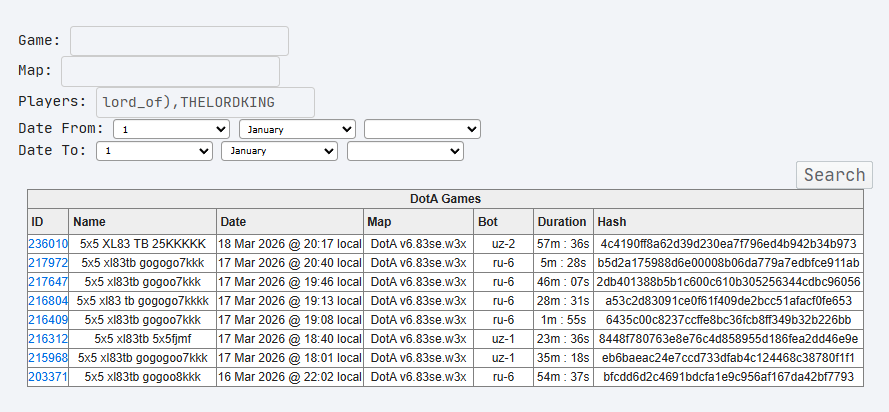This screenshot has height=412, width=889.
Task: Click the Map input field
Action: click(x=170, y=71)
